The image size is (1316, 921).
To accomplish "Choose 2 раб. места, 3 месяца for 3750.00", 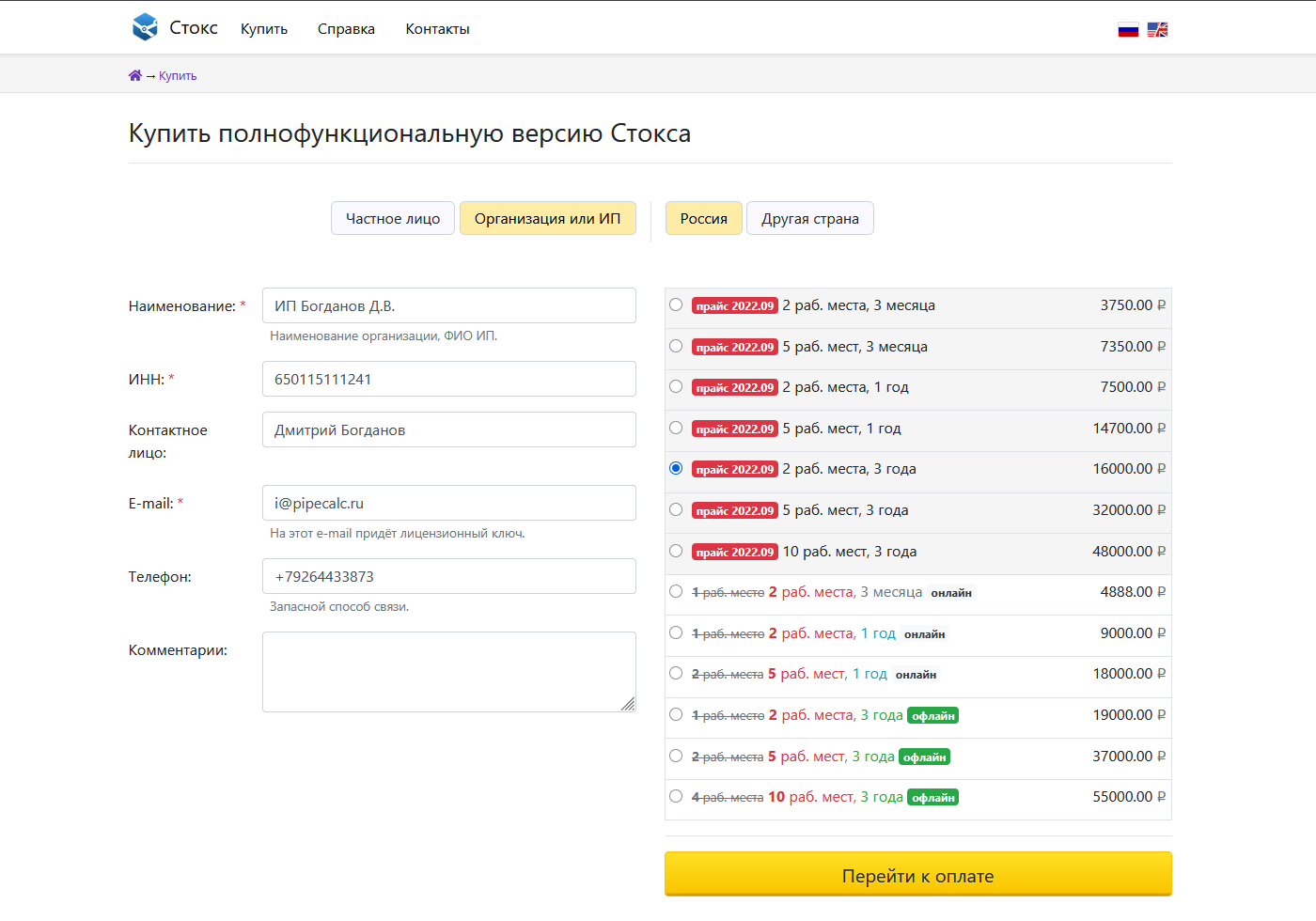I will click(676, 304).
